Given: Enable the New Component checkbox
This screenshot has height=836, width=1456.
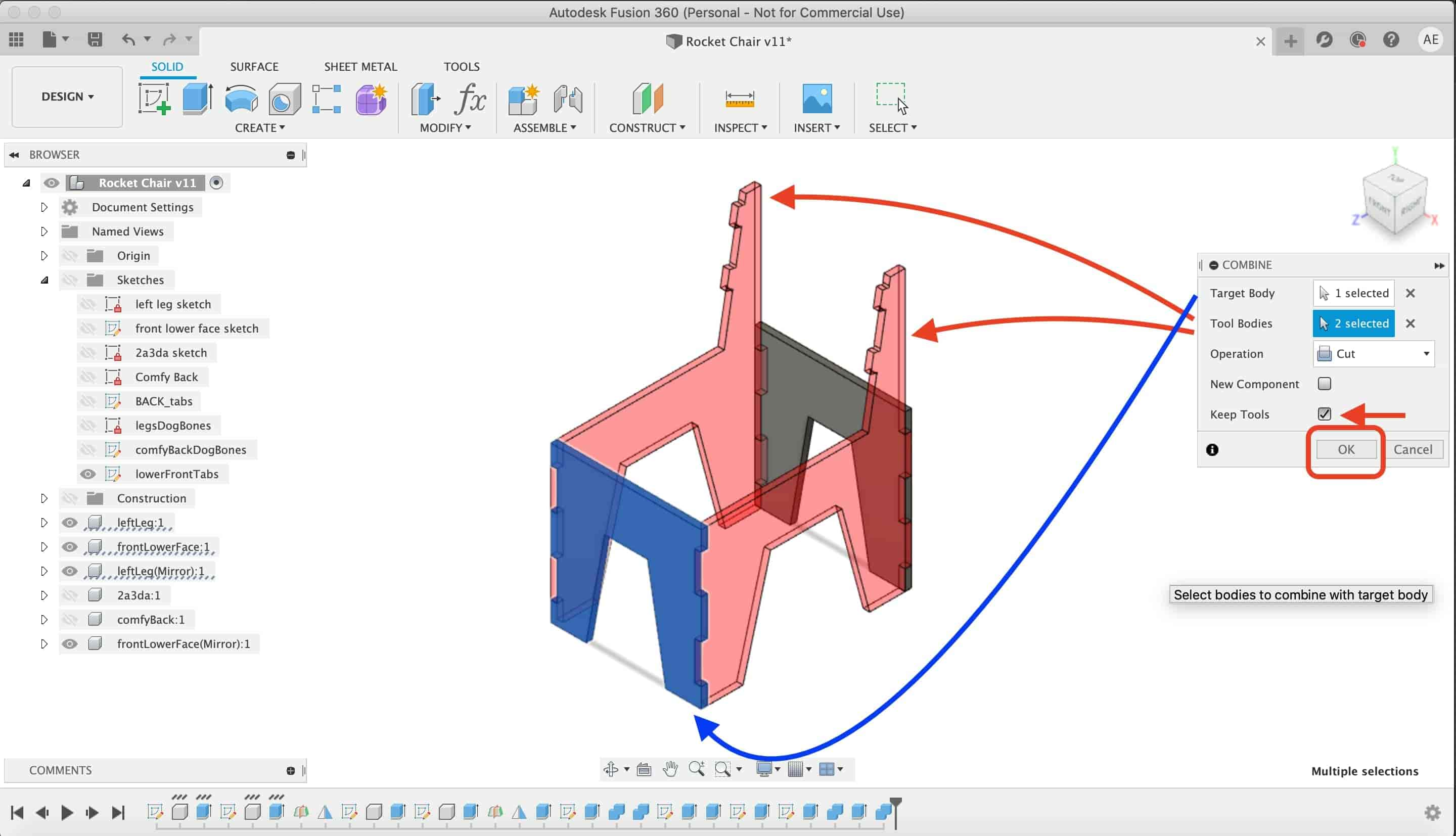Looking at the screenshot, I should click(1325, 384).
